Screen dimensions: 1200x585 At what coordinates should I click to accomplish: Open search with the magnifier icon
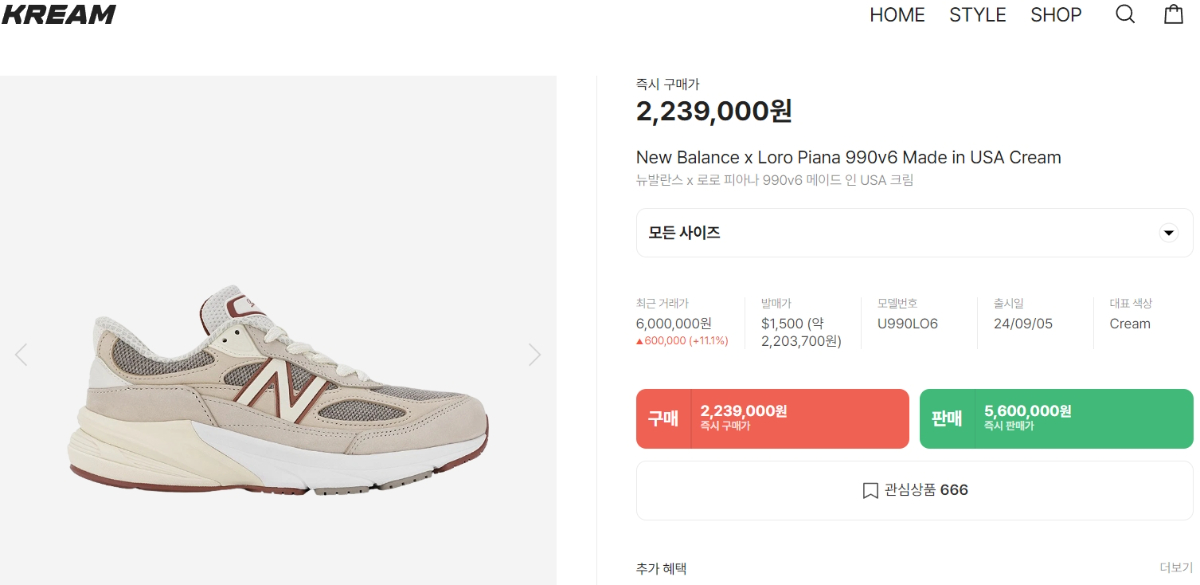1125,15
